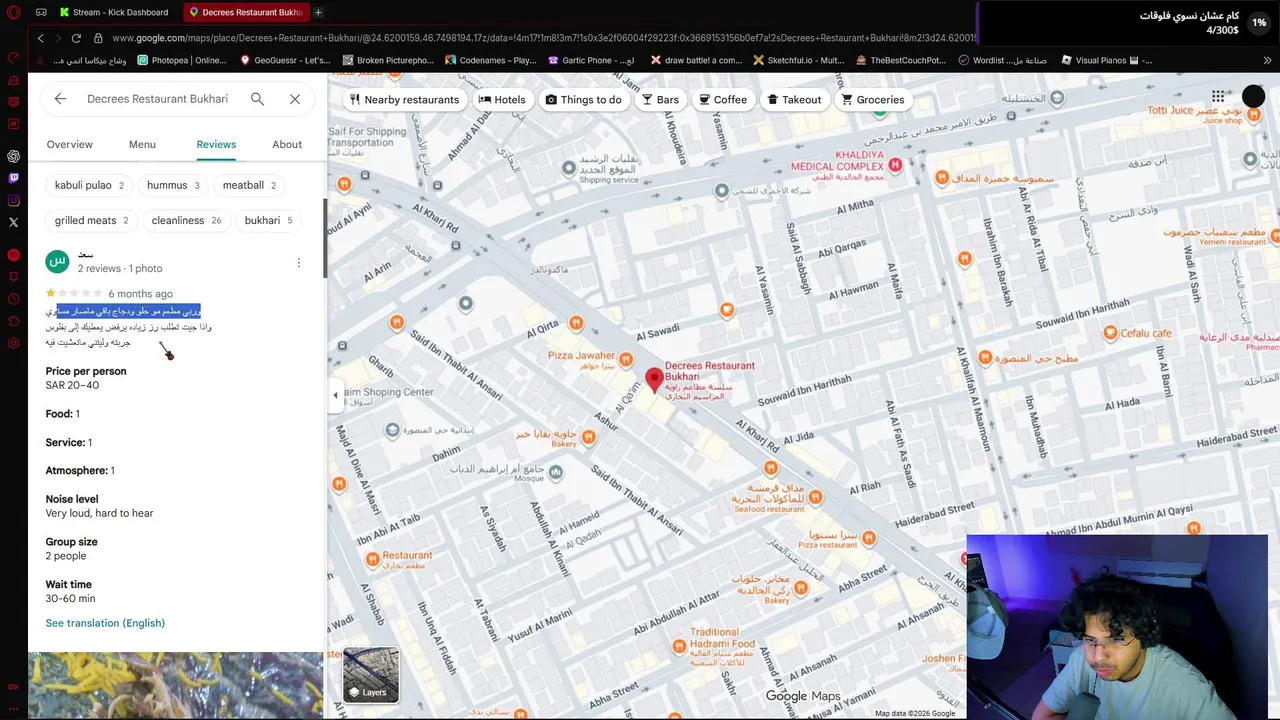Click the Totti Juice shop marker
The image size is (1280, 720).
click(x=1253, y=117)
